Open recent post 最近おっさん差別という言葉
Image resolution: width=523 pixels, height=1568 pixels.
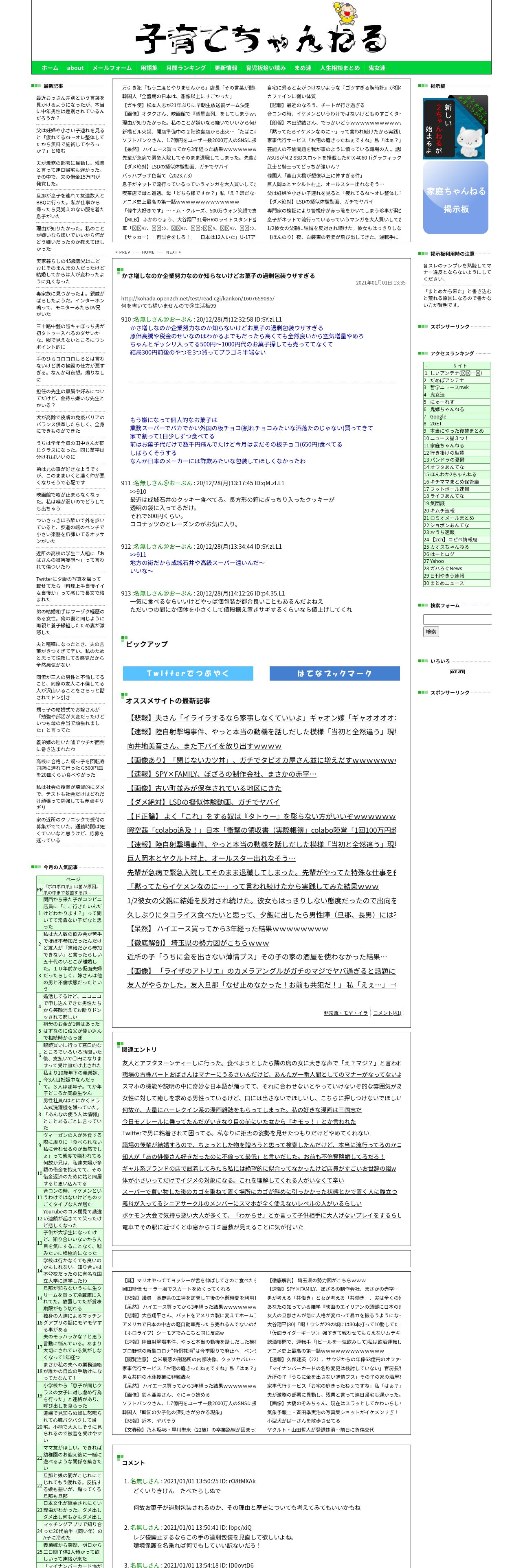pos(70,108)
